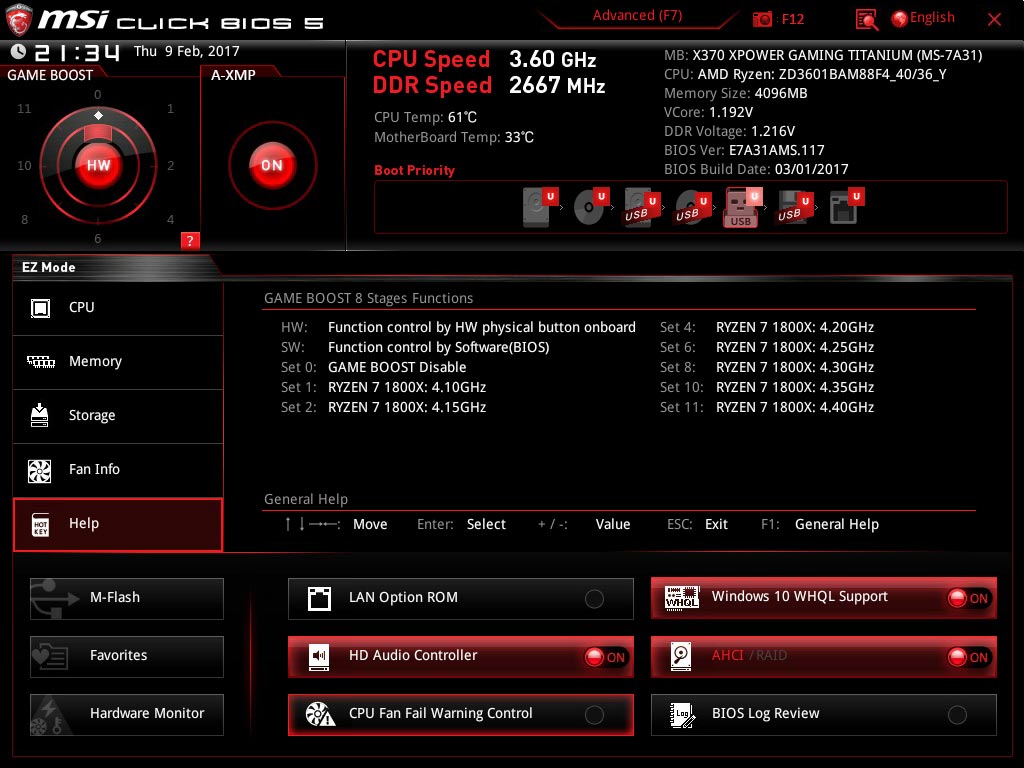
Task: Click the "General Help" section heading
Action: point(306,500)
